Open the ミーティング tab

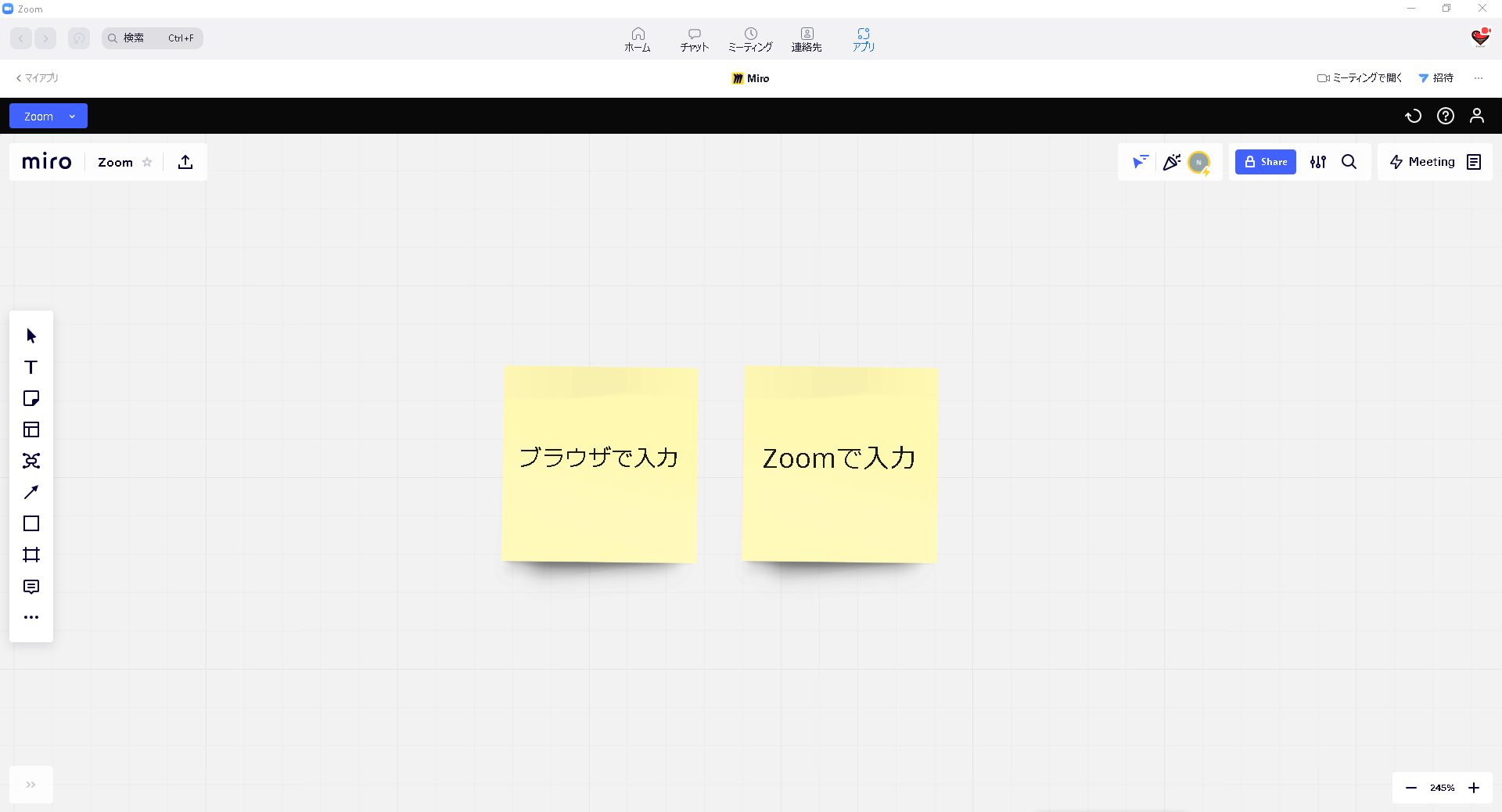click(x=750, y=39)
